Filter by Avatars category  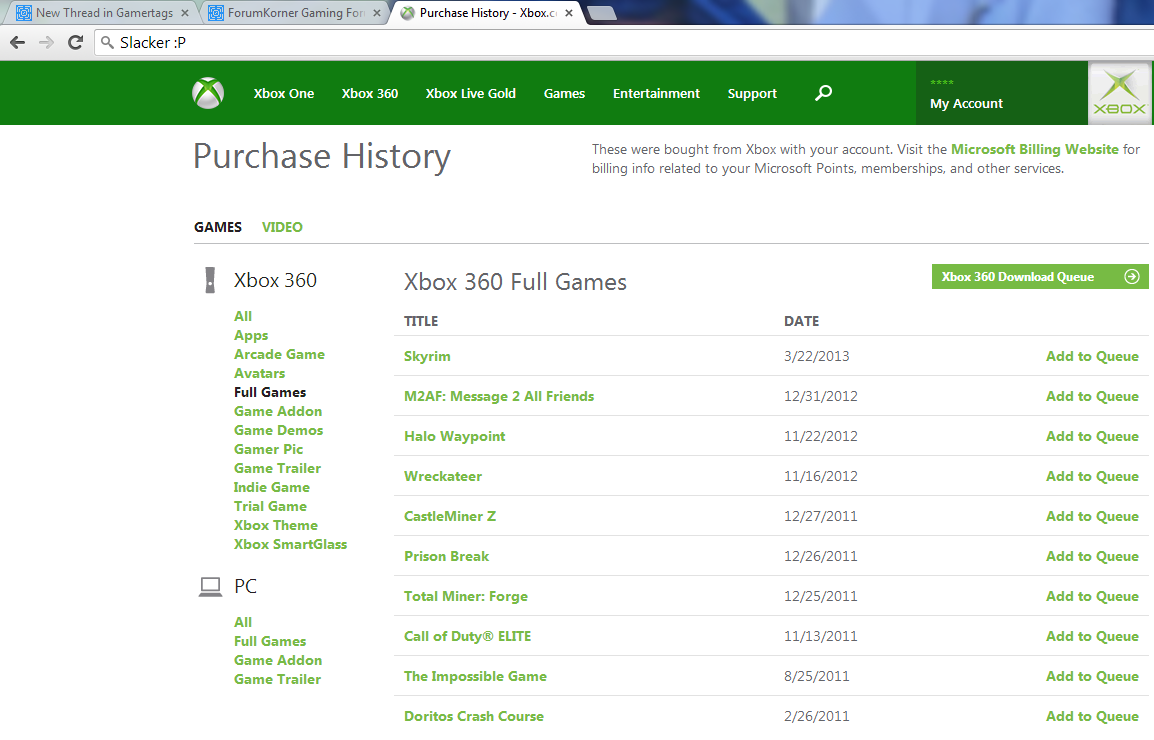pyautogui.click(x=259, y=373)
